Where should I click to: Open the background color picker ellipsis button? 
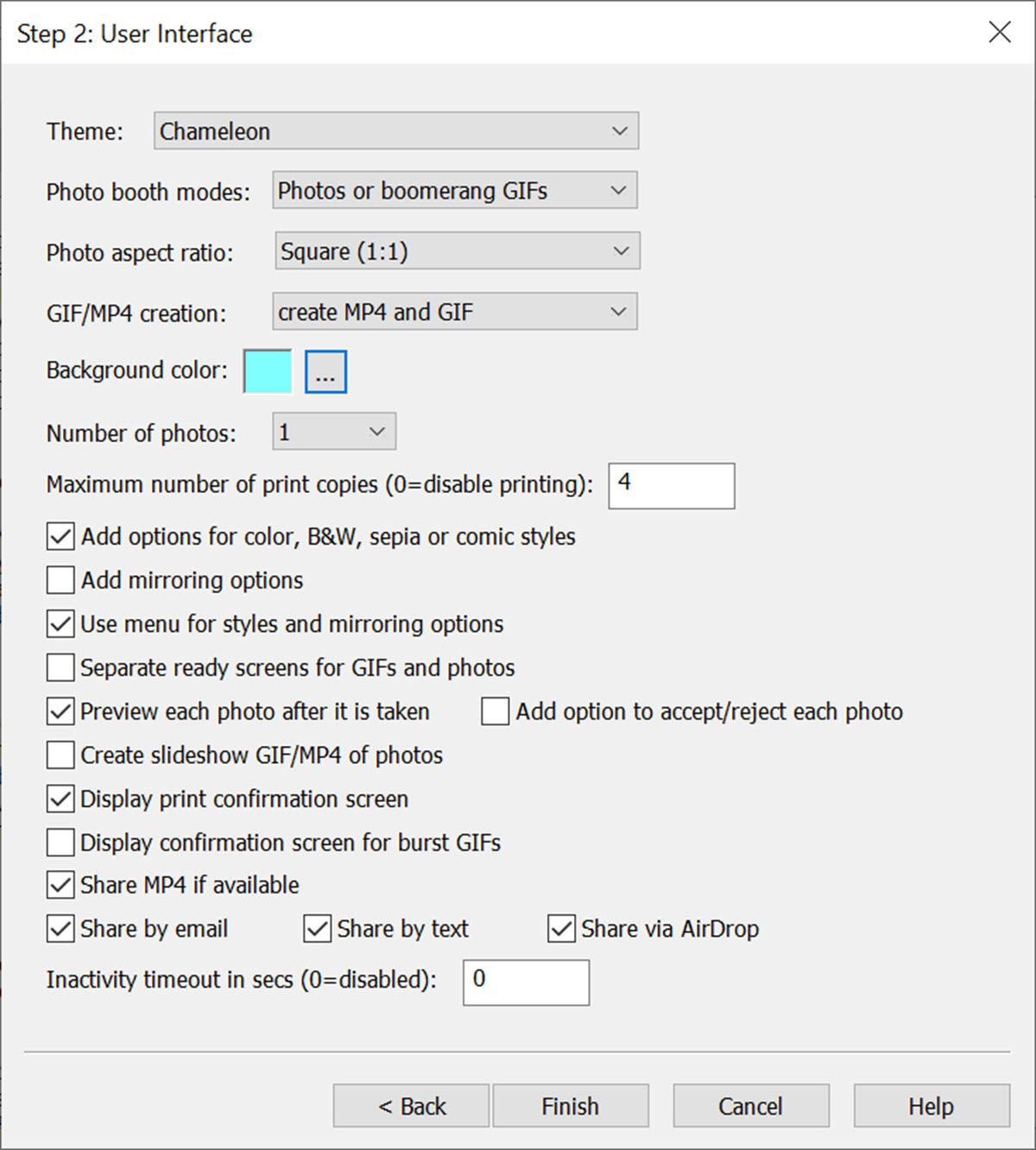pyautogui.click(x=325, y=372)
